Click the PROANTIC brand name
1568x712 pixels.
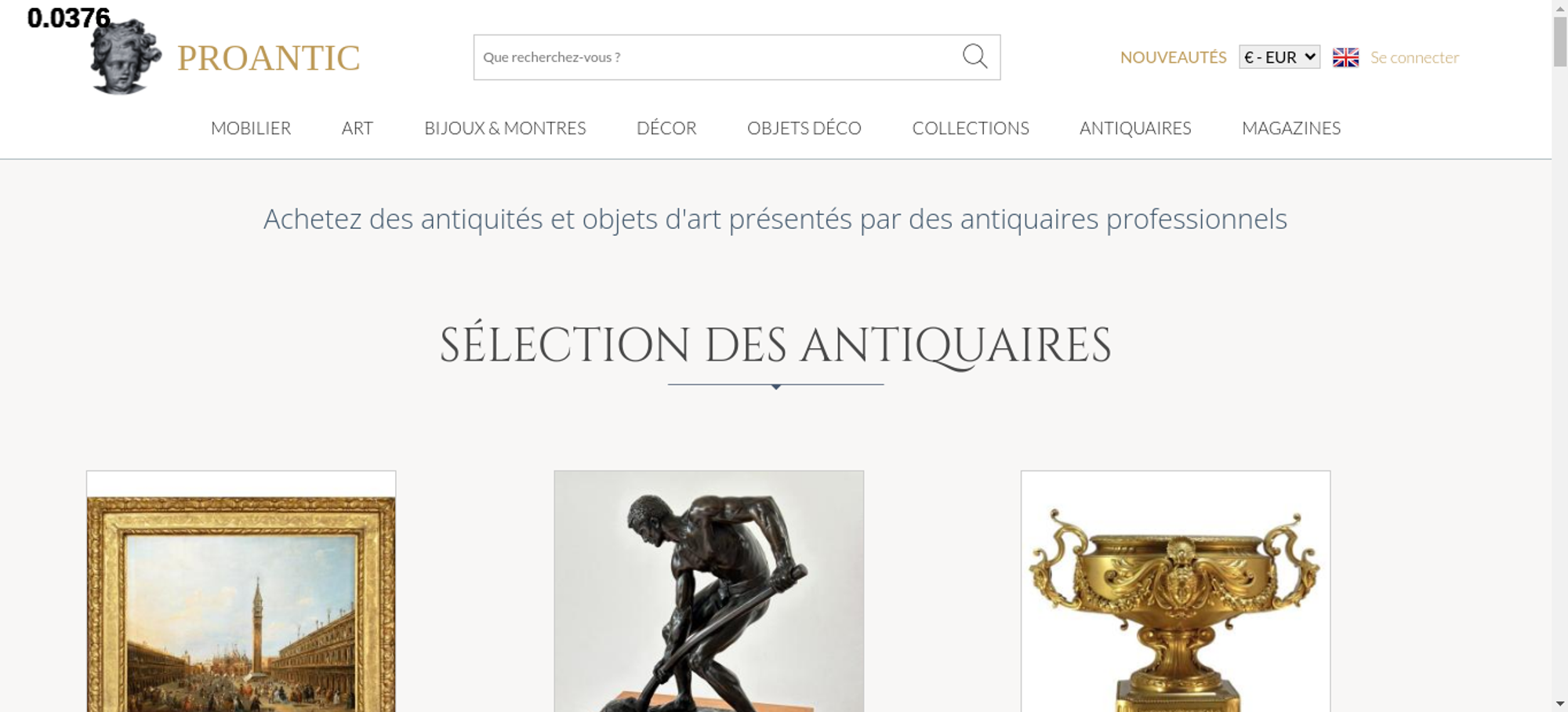point(268,58)
